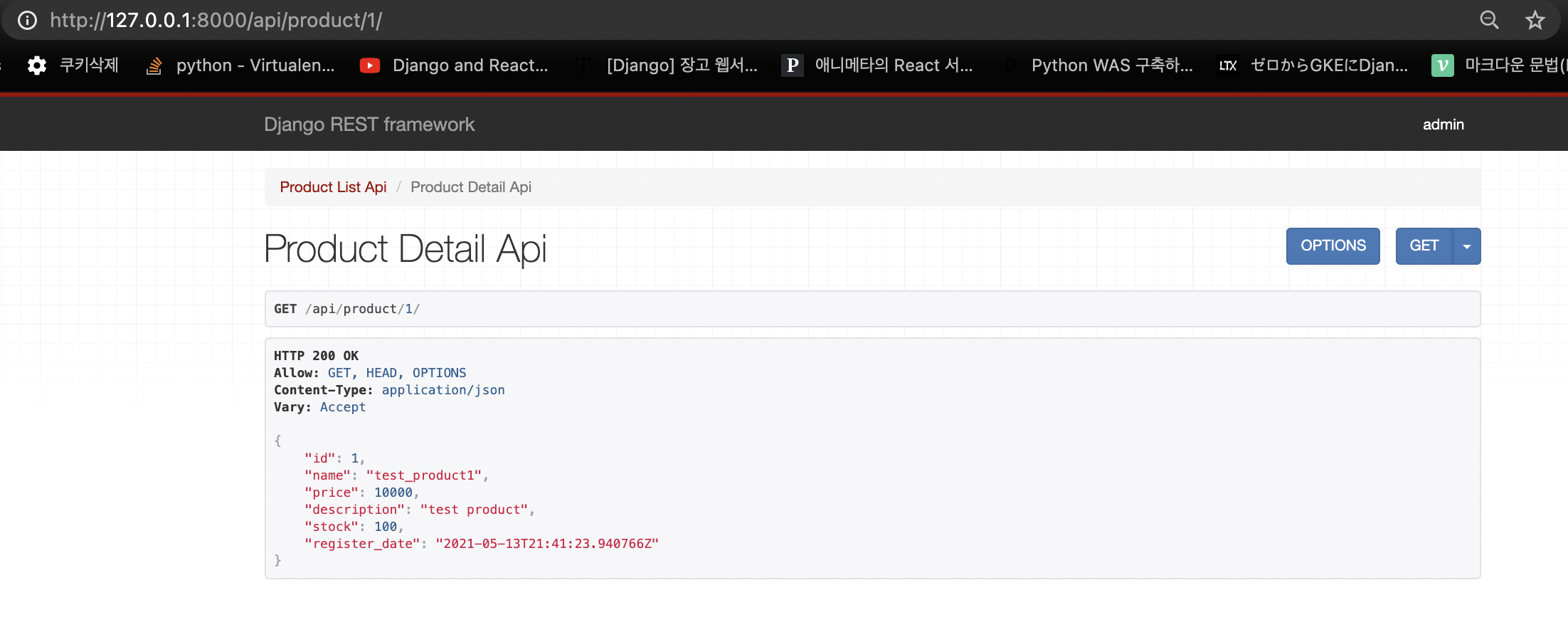Screen dimensions: 1568x632
Task: Open the YouTube Django and React bookmark icon
Action: coord(370,65)
